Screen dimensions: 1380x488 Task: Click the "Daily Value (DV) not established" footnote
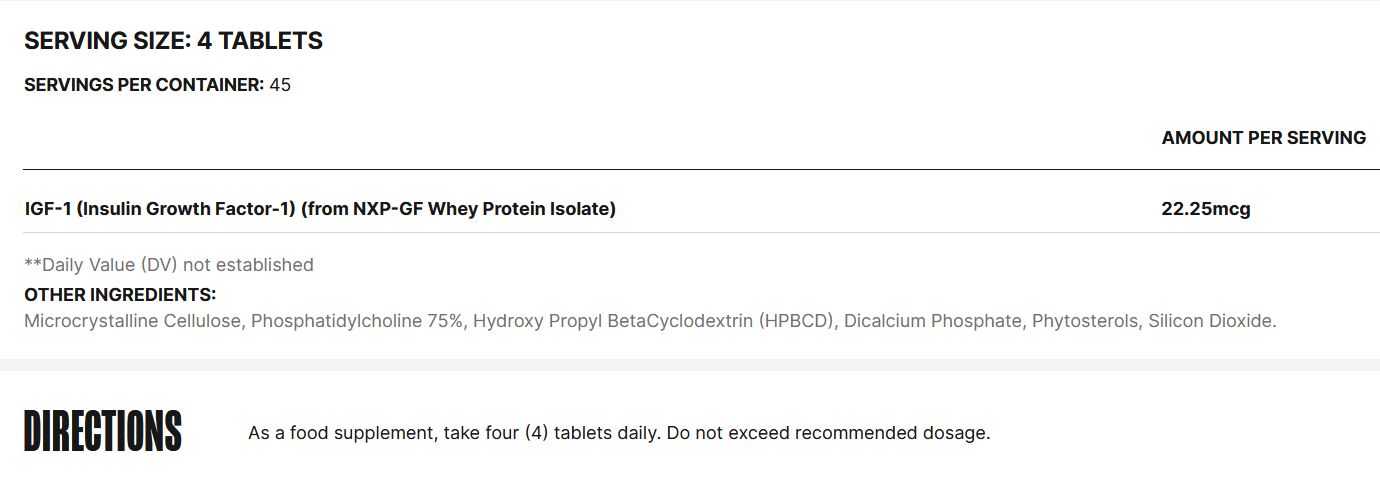pyautogui.click(x=177, y=265)
